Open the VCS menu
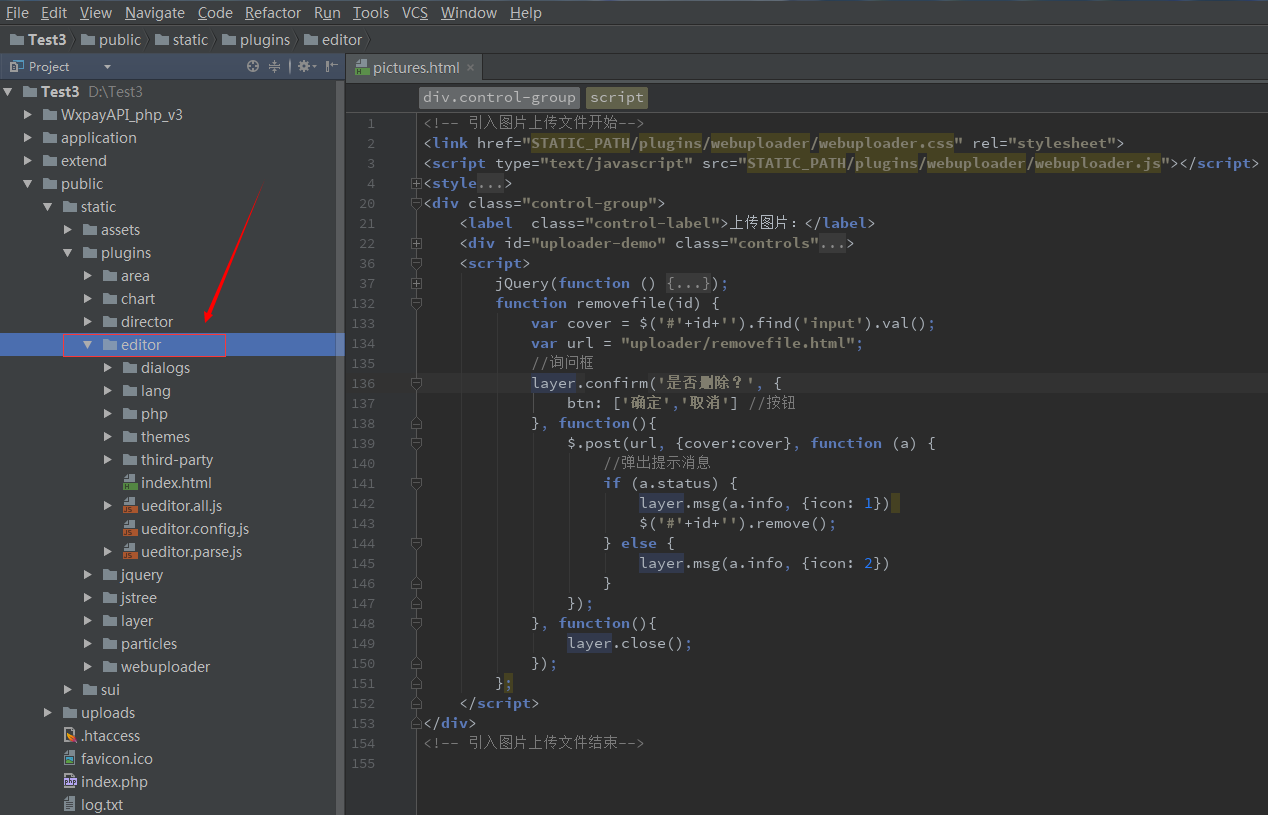The image size is (1268, 815). [x=414, y=13]
